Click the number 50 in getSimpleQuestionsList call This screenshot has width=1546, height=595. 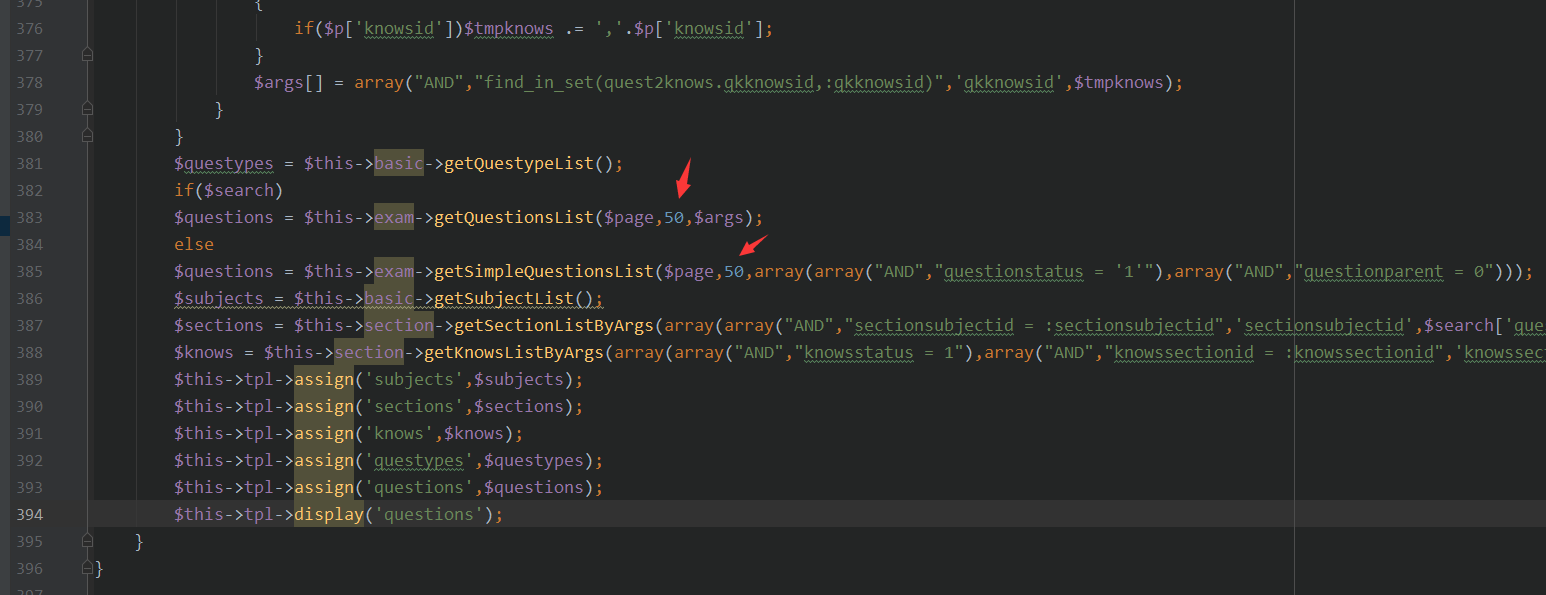[x=733, y=271]
